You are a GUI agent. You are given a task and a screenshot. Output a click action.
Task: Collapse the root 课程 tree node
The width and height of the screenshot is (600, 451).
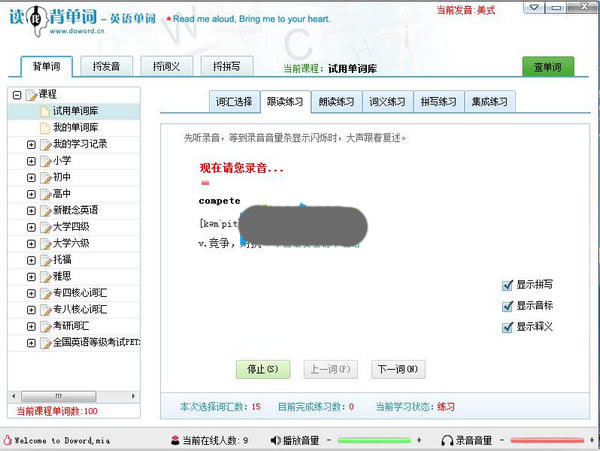point(18,95)
